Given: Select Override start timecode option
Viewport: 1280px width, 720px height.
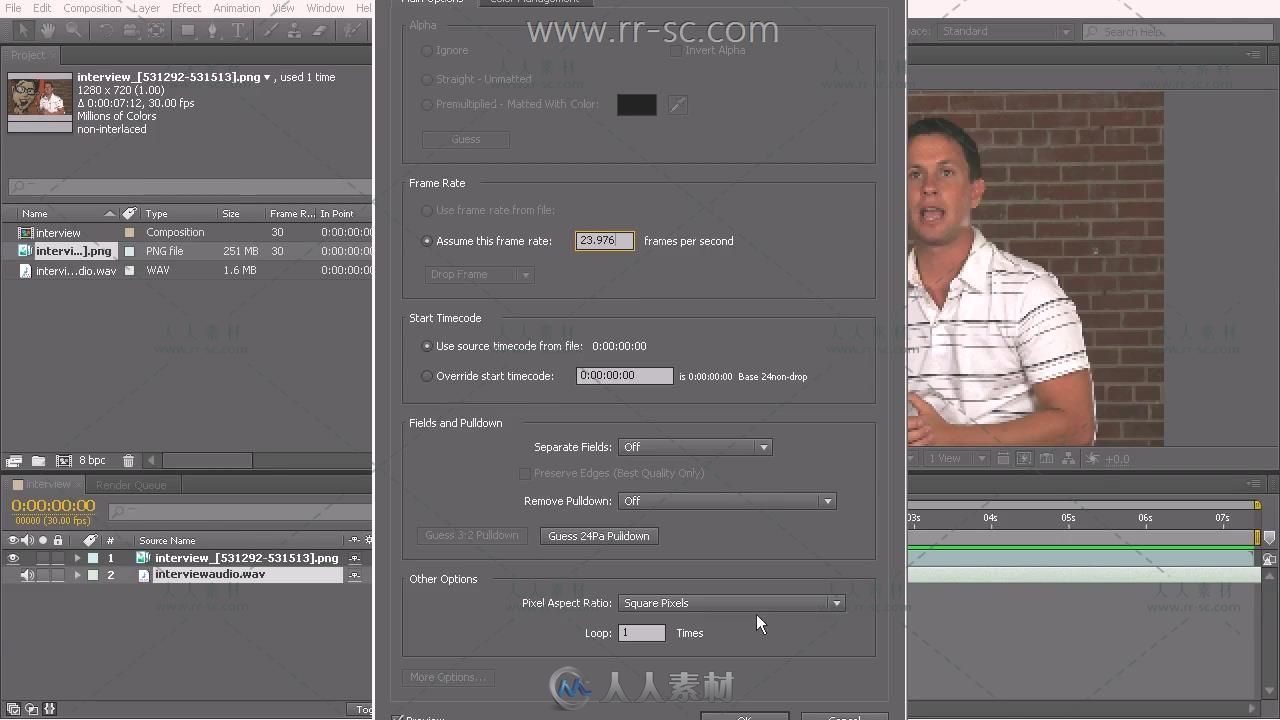Looking at the screenshot, I should 427,376.
